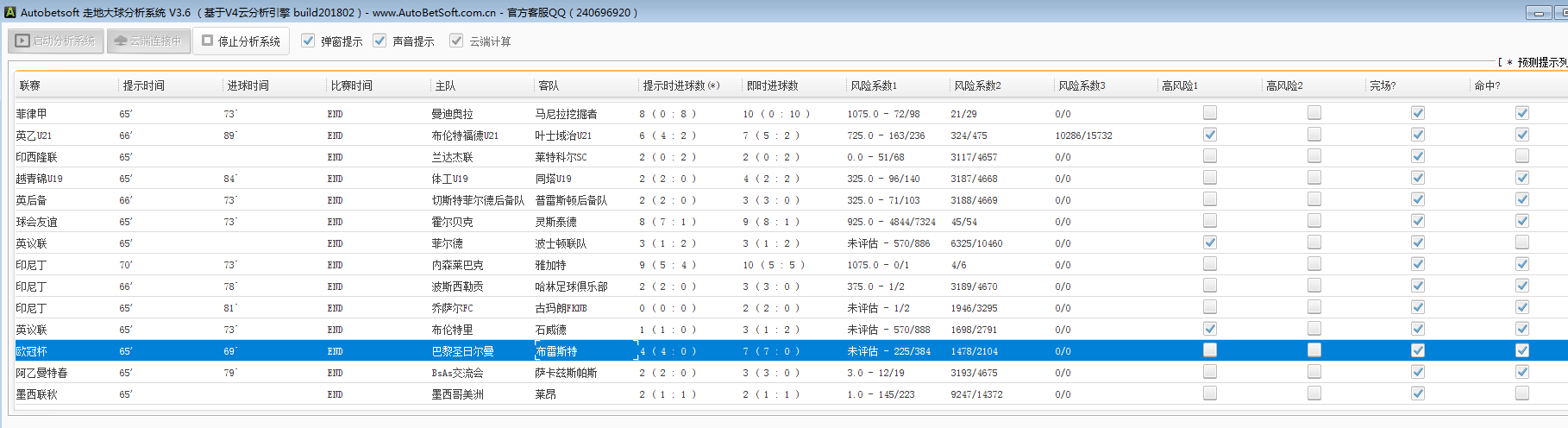The height and width of the screenshot is (428, 1568).
Task: Toggle the 弹窗提示 checkbox
Action: pyautogui.click(x=308, y=41)
